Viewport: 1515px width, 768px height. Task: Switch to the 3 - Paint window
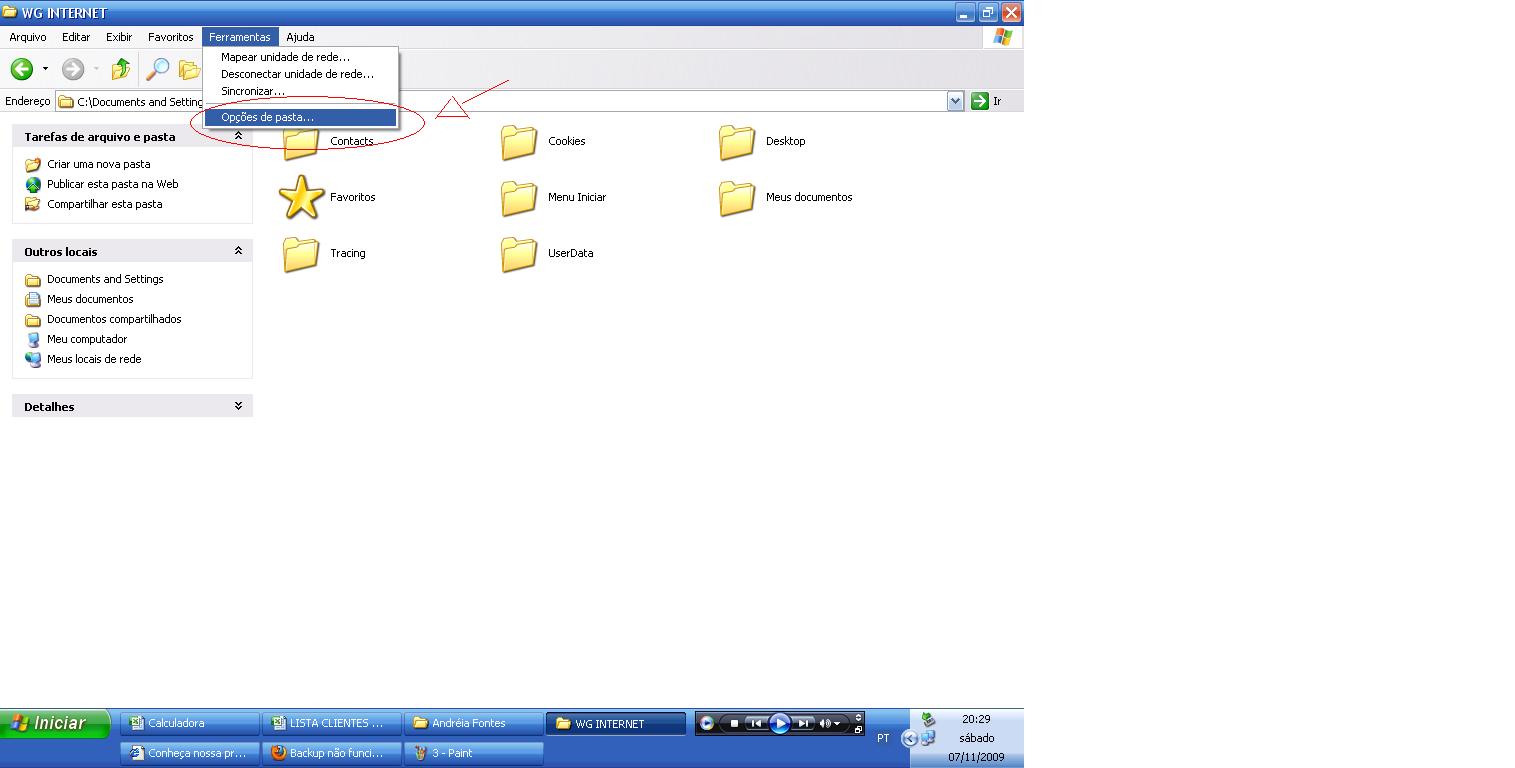tap(474, 753)
